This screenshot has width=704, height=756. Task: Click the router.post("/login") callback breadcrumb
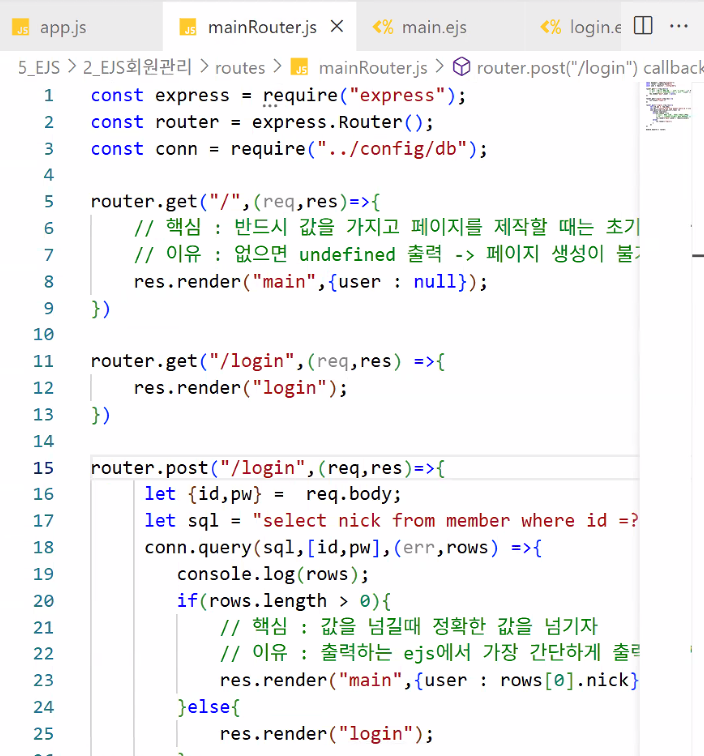[590, 68]
